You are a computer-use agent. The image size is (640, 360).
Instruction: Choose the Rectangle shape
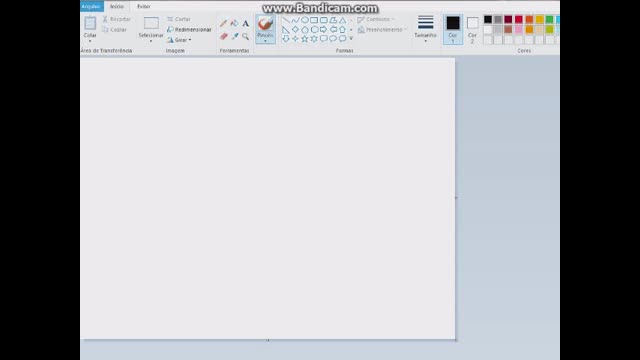tap(314, 20)
